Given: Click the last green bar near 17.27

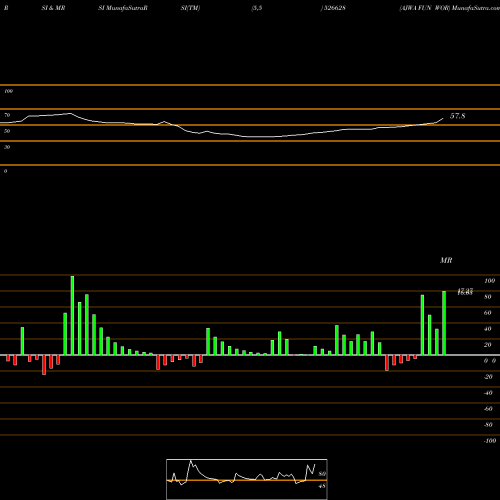Looking at the screenshot, I should pyautogui.click(x=444, y=323).
